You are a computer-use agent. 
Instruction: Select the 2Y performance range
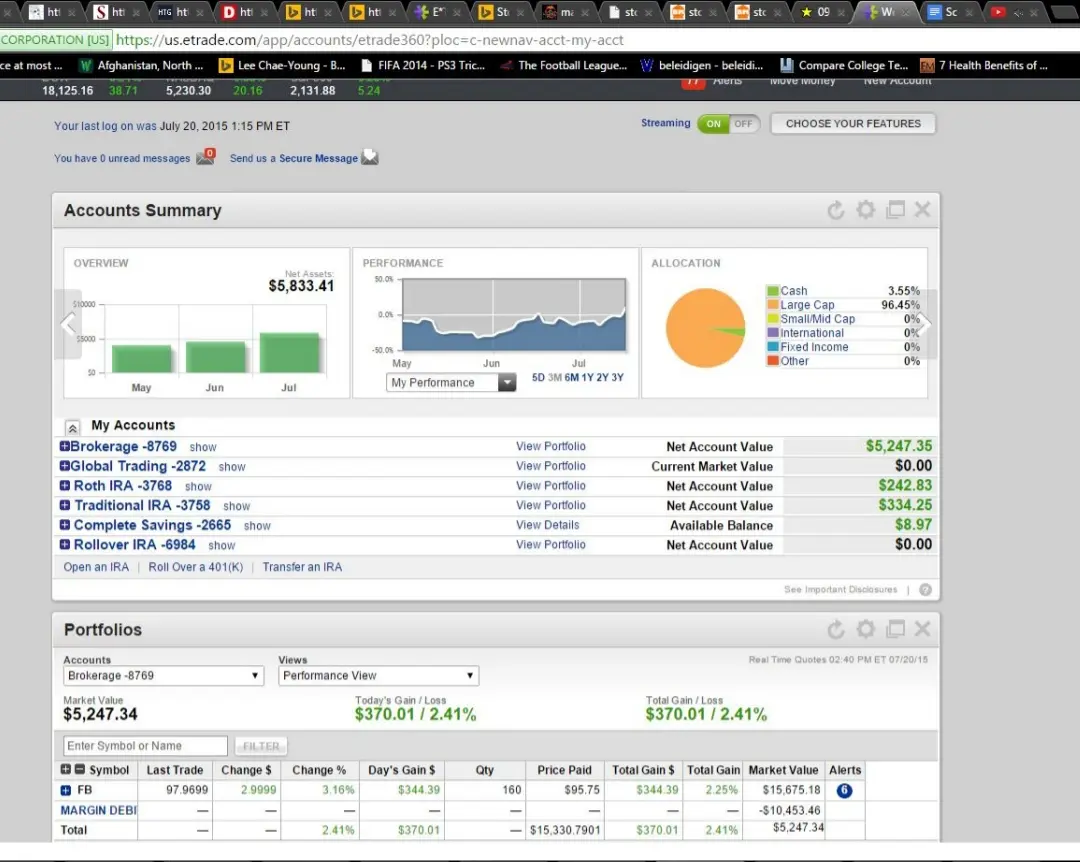click(602, 378)
